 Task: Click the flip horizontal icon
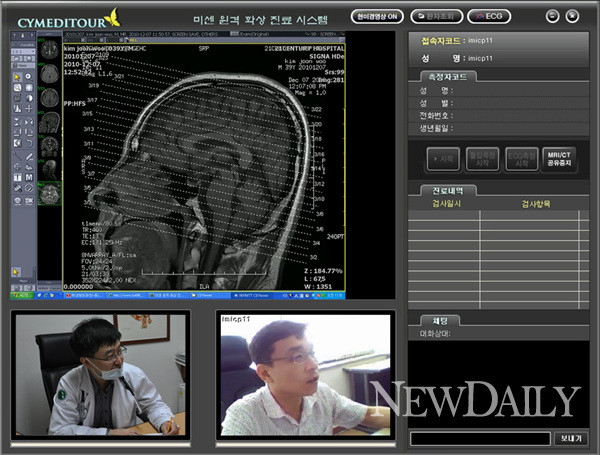29,122
